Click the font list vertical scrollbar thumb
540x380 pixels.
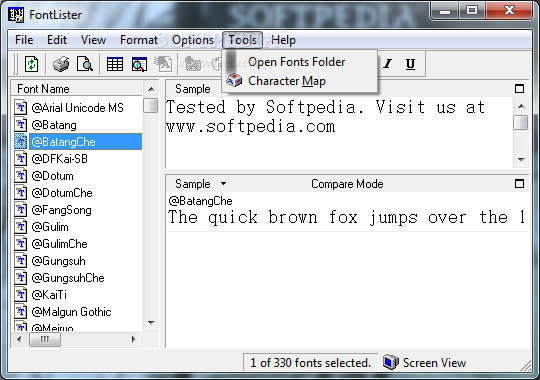pyautogui.click(x=150, y=105)
